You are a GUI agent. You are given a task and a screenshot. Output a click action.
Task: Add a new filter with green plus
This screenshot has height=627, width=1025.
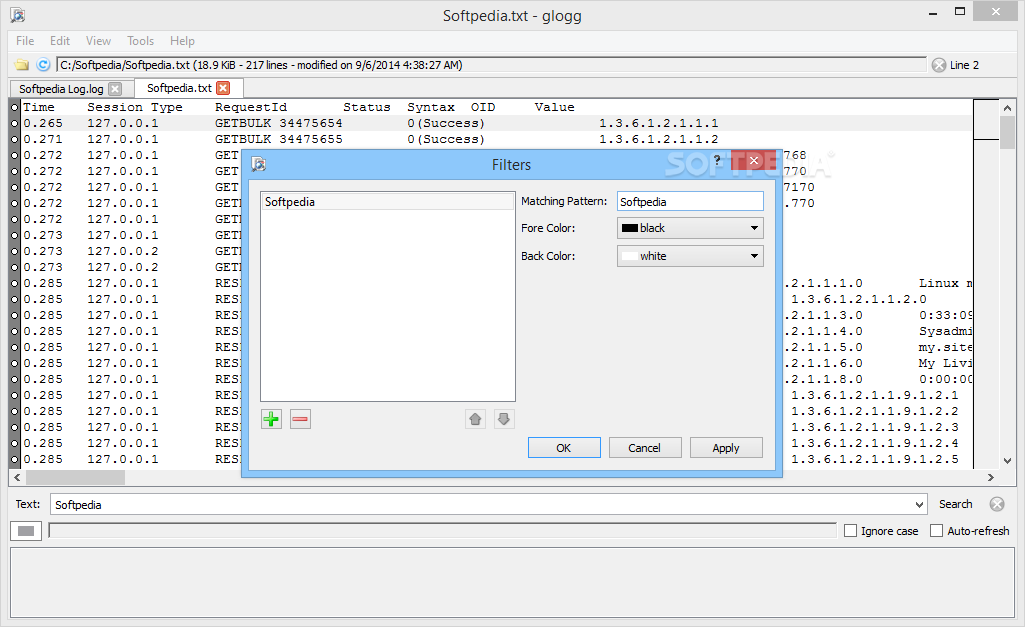pos(271,419)
